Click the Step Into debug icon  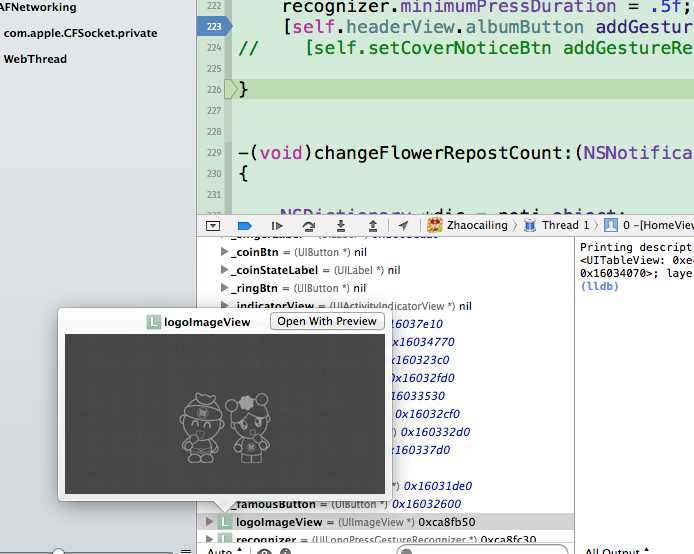341,226
